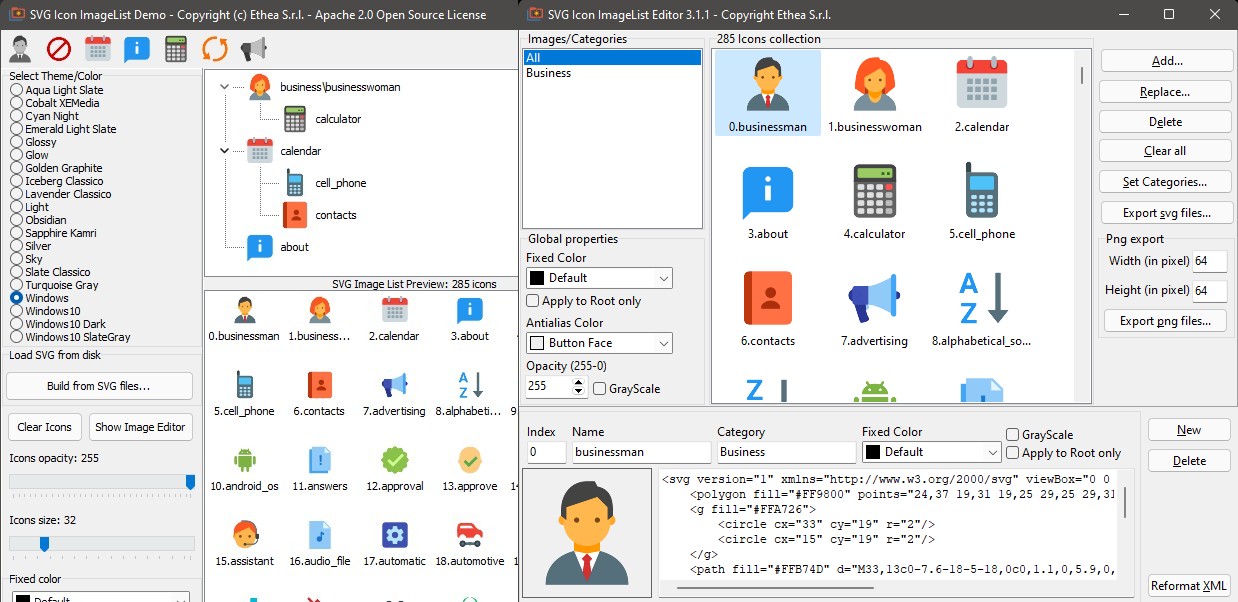Select 8.alphabetical_so... icon in the editor collection

pos(981,309)
